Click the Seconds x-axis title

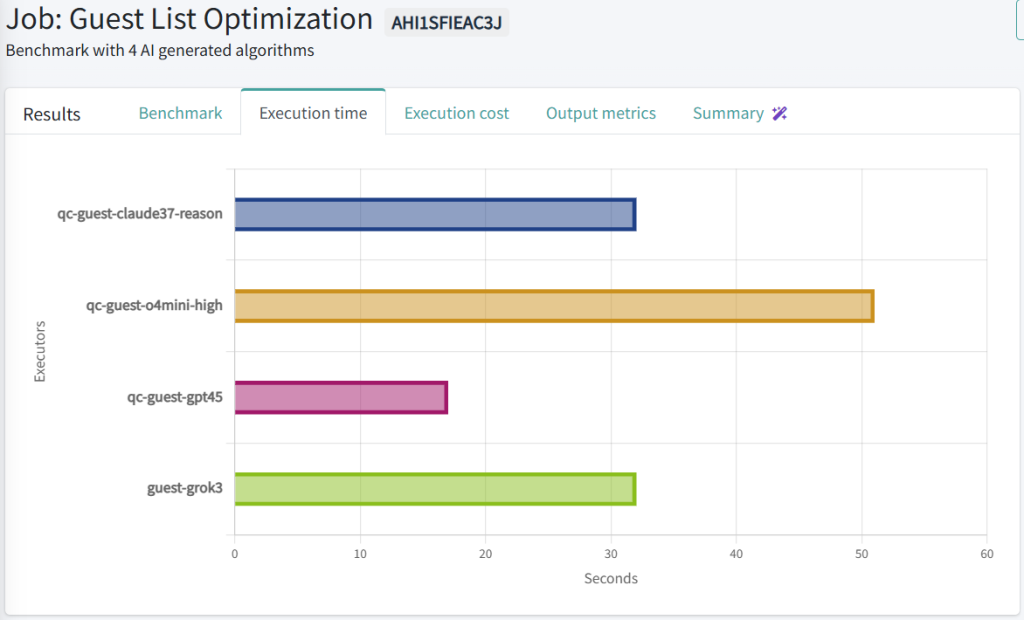point(610,578)
